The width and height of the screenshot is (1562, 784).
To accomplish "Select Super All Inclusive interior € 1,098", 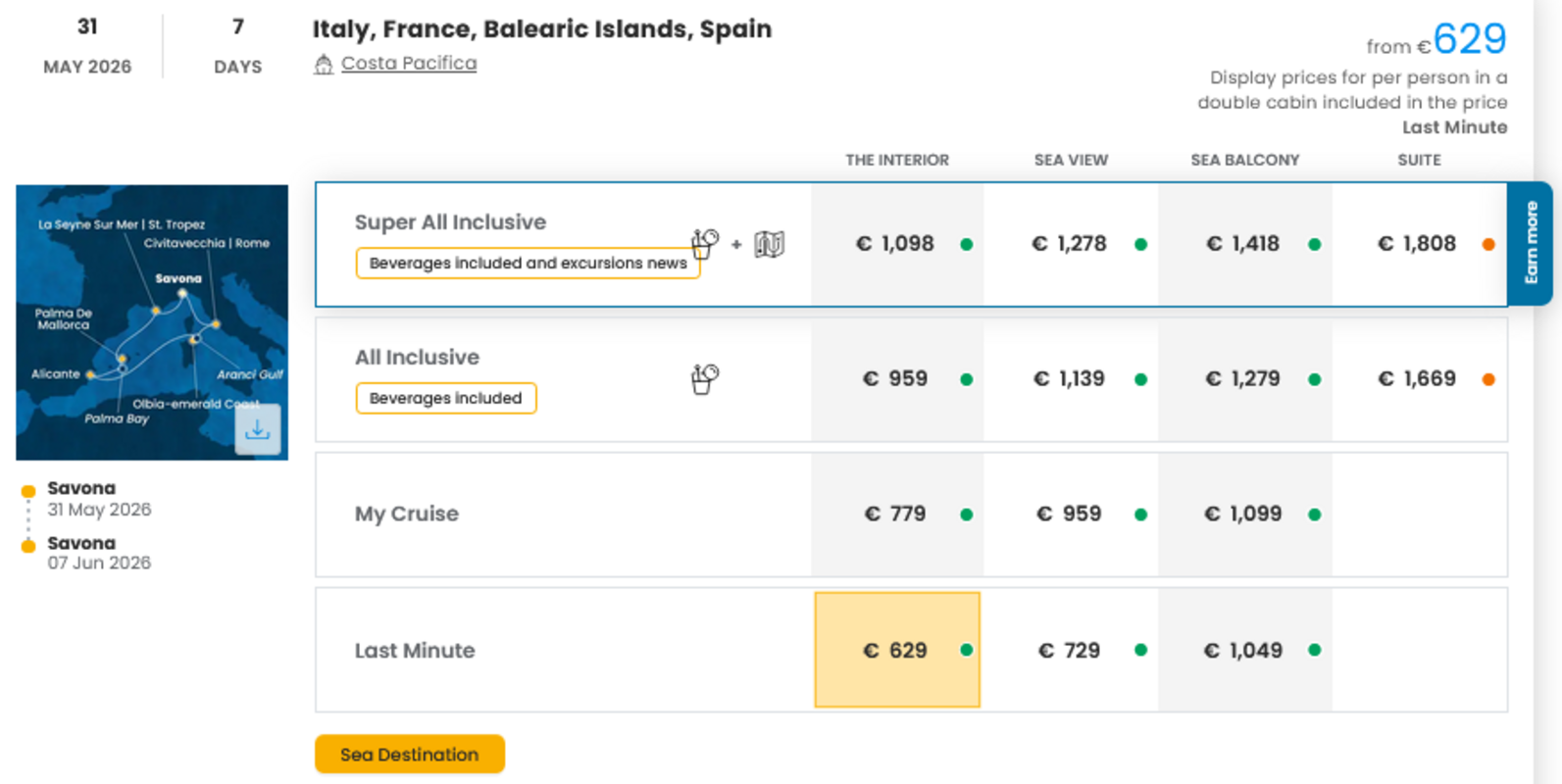I will 895,244.
